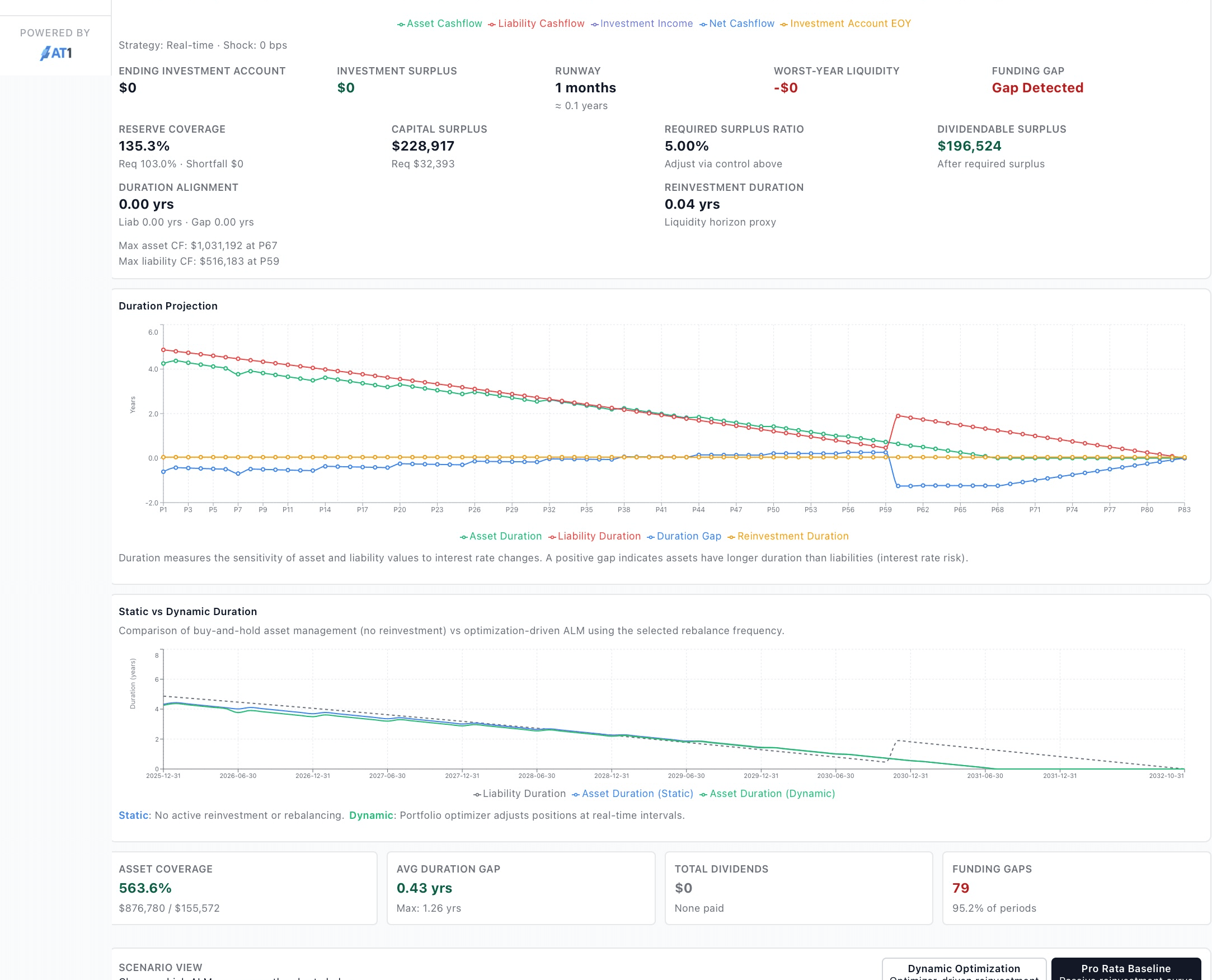
Task: Expand the Duration Projection panel
Action: tap(167, 306)
